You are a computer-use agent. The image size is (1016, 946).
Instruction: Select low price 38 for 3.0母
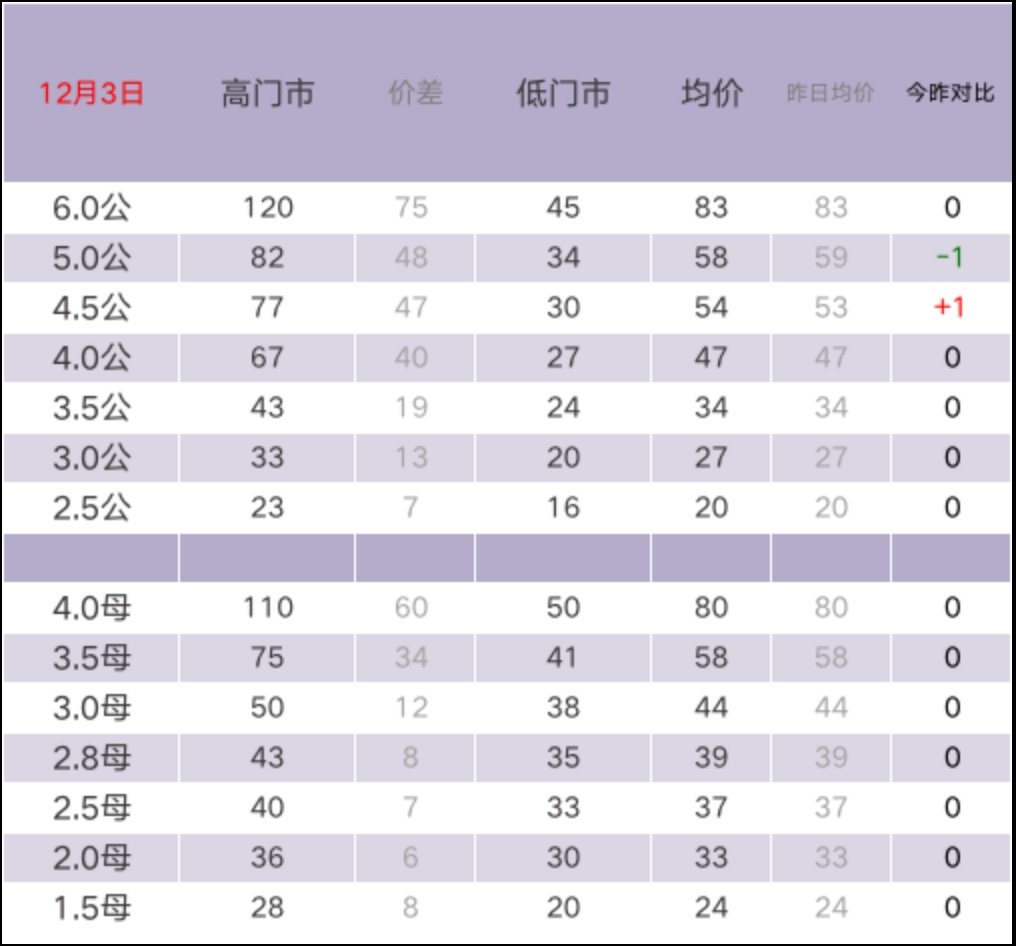pos(563,708)
